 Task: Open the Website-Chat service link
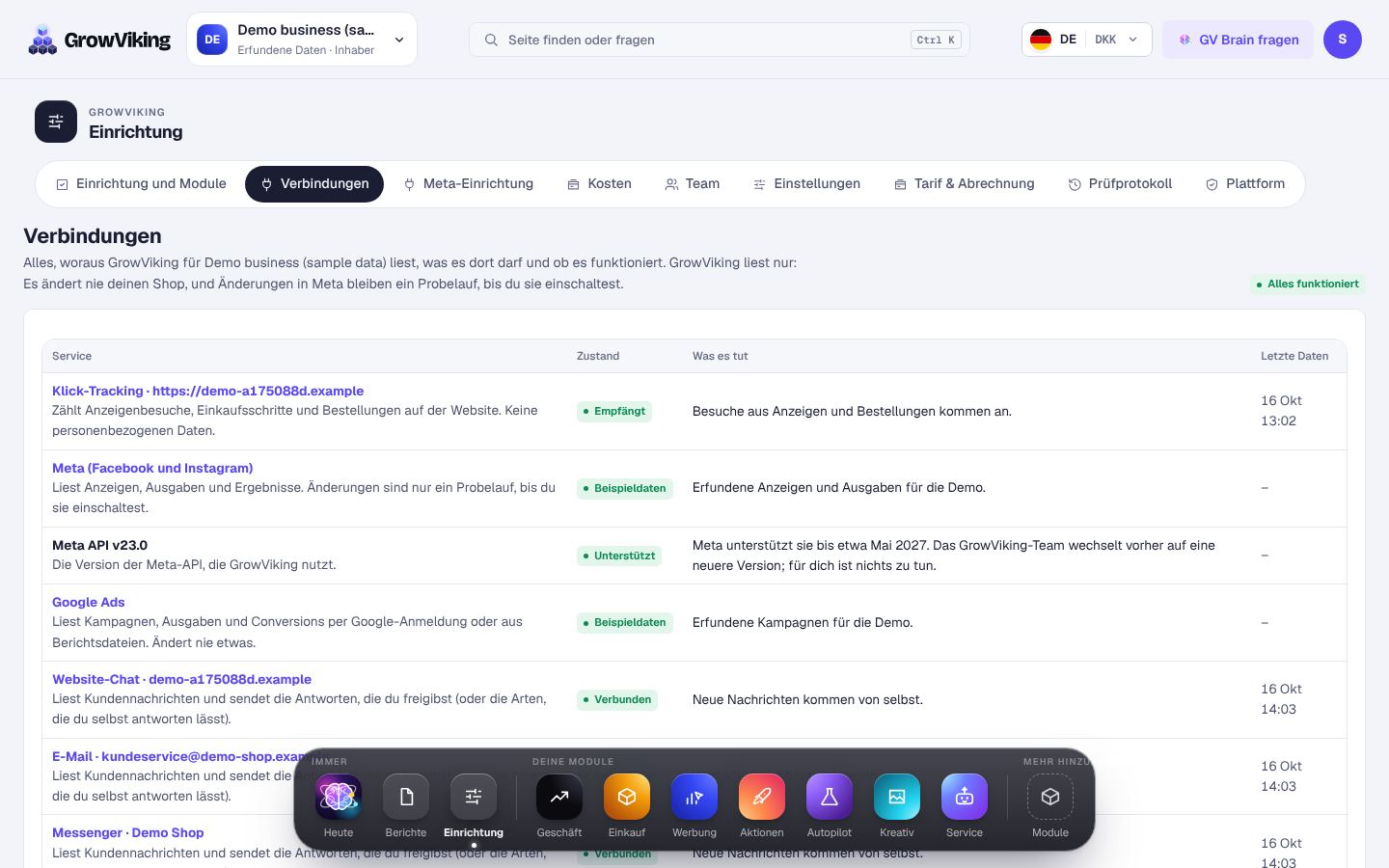(x=181, y=679)
